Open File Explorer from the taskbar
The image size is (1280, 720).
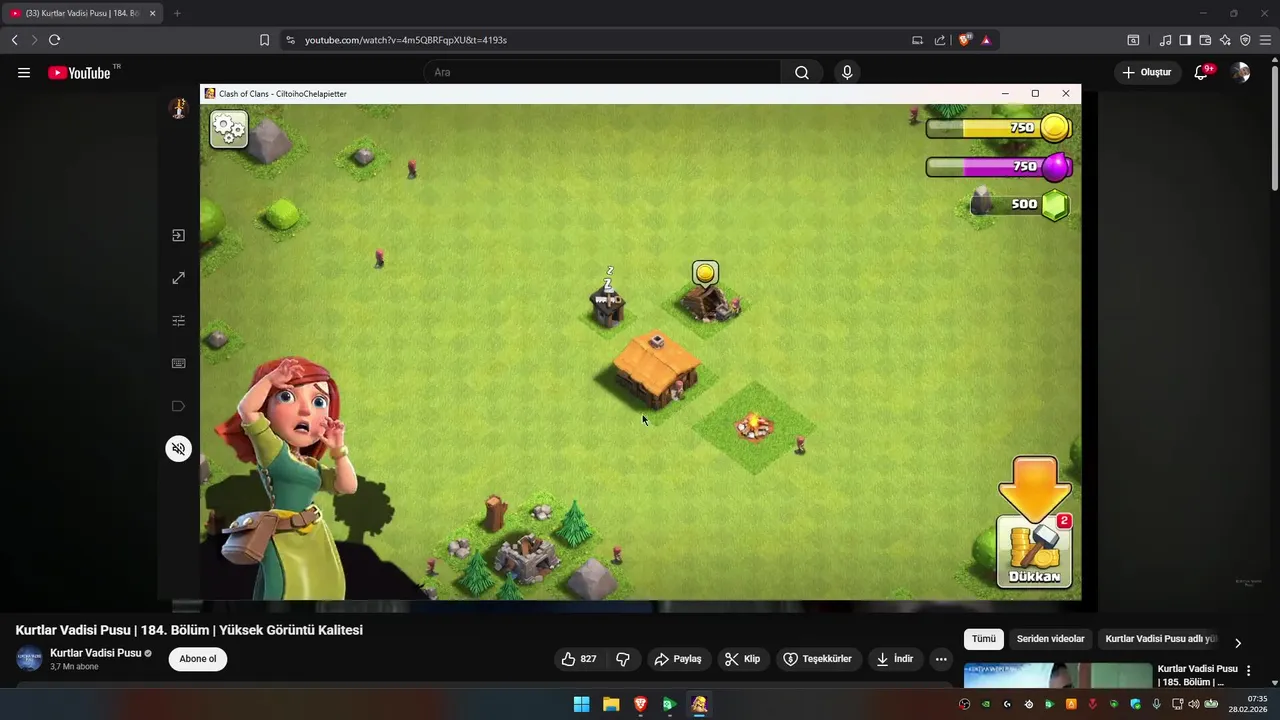(x=611, y=704)
